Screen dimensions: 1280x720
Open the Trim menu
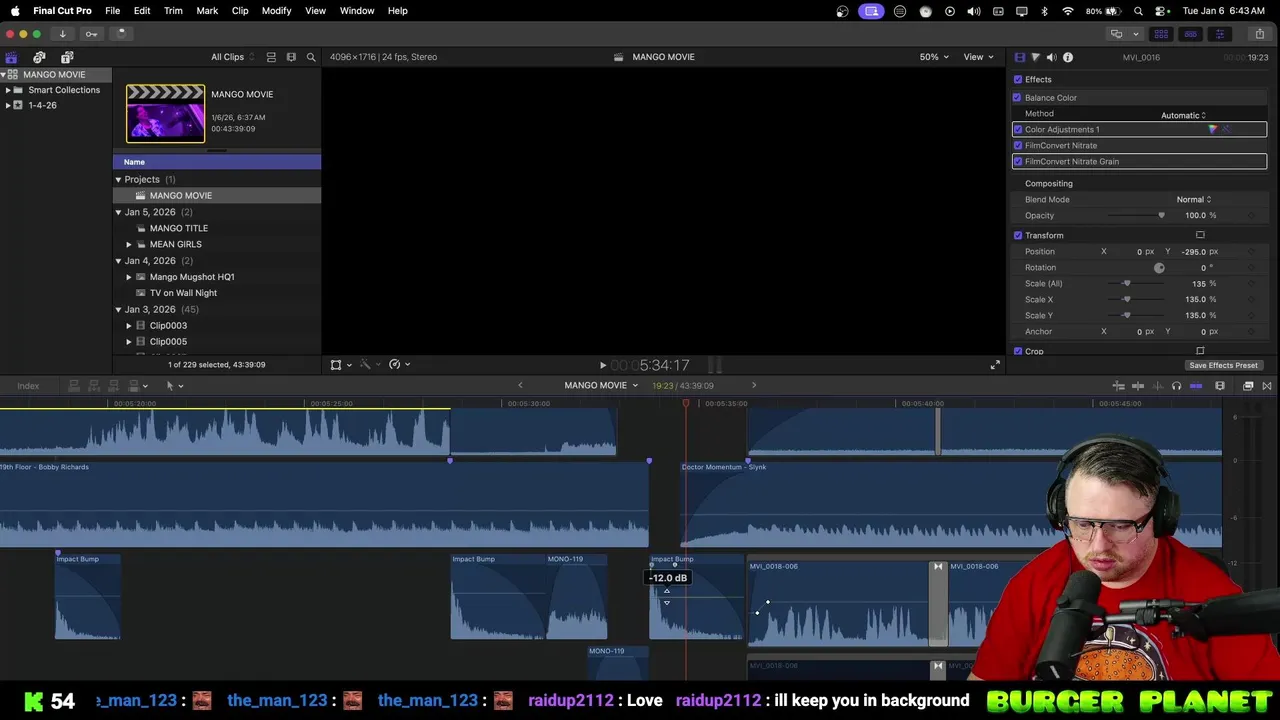click(173, 11)
